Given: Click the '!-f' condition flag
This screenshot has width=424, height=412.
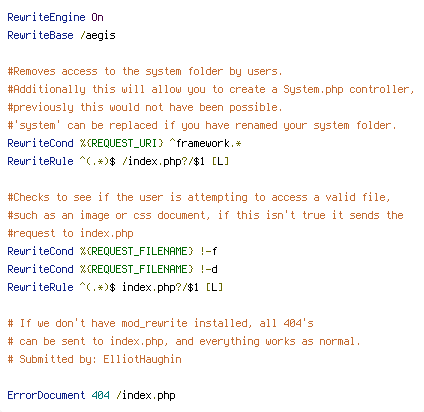Looking at the screenshot, I should click(208, 251).
